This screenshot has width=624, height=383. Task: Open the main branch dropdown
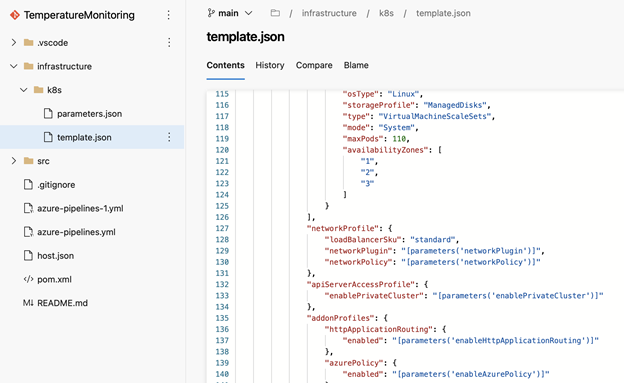pyautogui.click(x=230, y=13)
